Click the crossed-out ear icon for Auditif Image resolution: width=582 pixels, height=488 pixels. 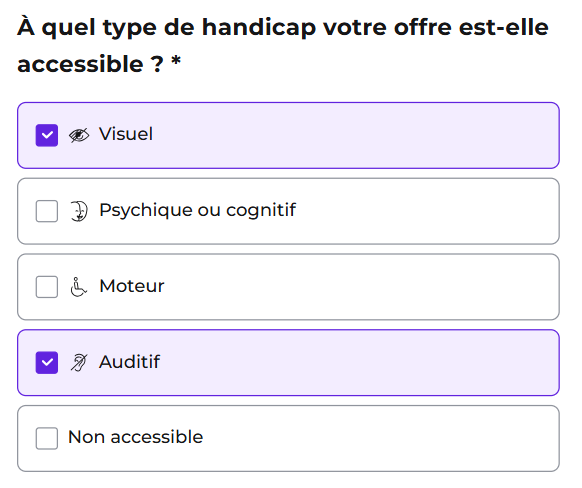click(x=79, y=363)
